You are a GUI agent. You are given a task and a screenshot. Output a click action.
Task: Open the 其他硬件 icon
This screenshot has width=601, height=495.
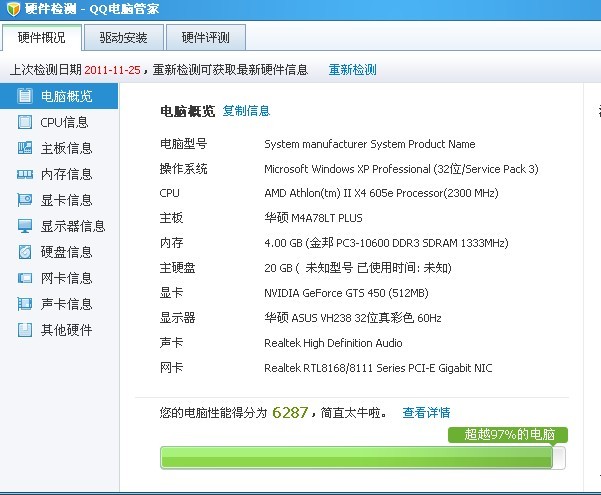coord(25,330)
